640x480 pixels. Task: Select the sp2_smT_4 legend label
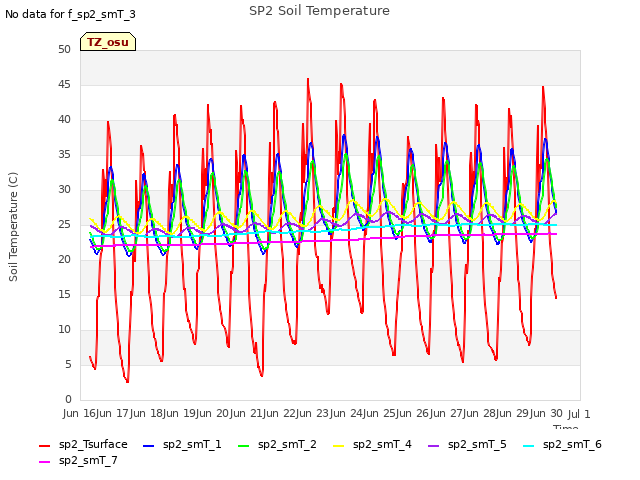point(382,444)
